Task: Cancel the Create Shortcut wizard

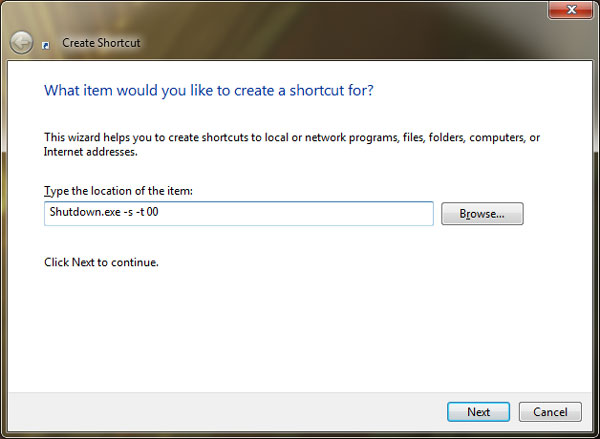Action: (550, 412)
